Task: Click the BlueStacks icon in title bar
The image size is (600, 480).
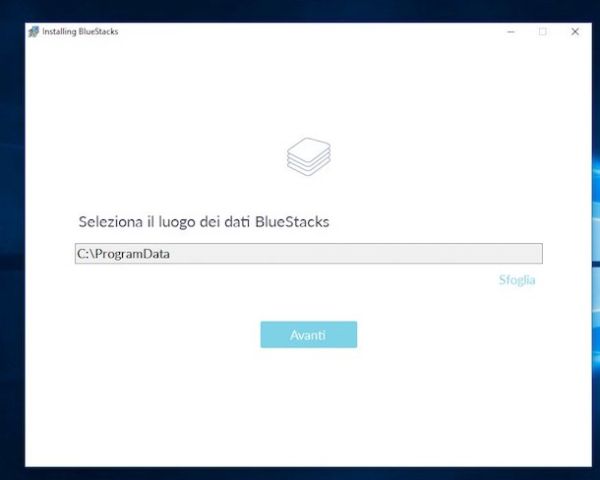Action: pos(34,31)
